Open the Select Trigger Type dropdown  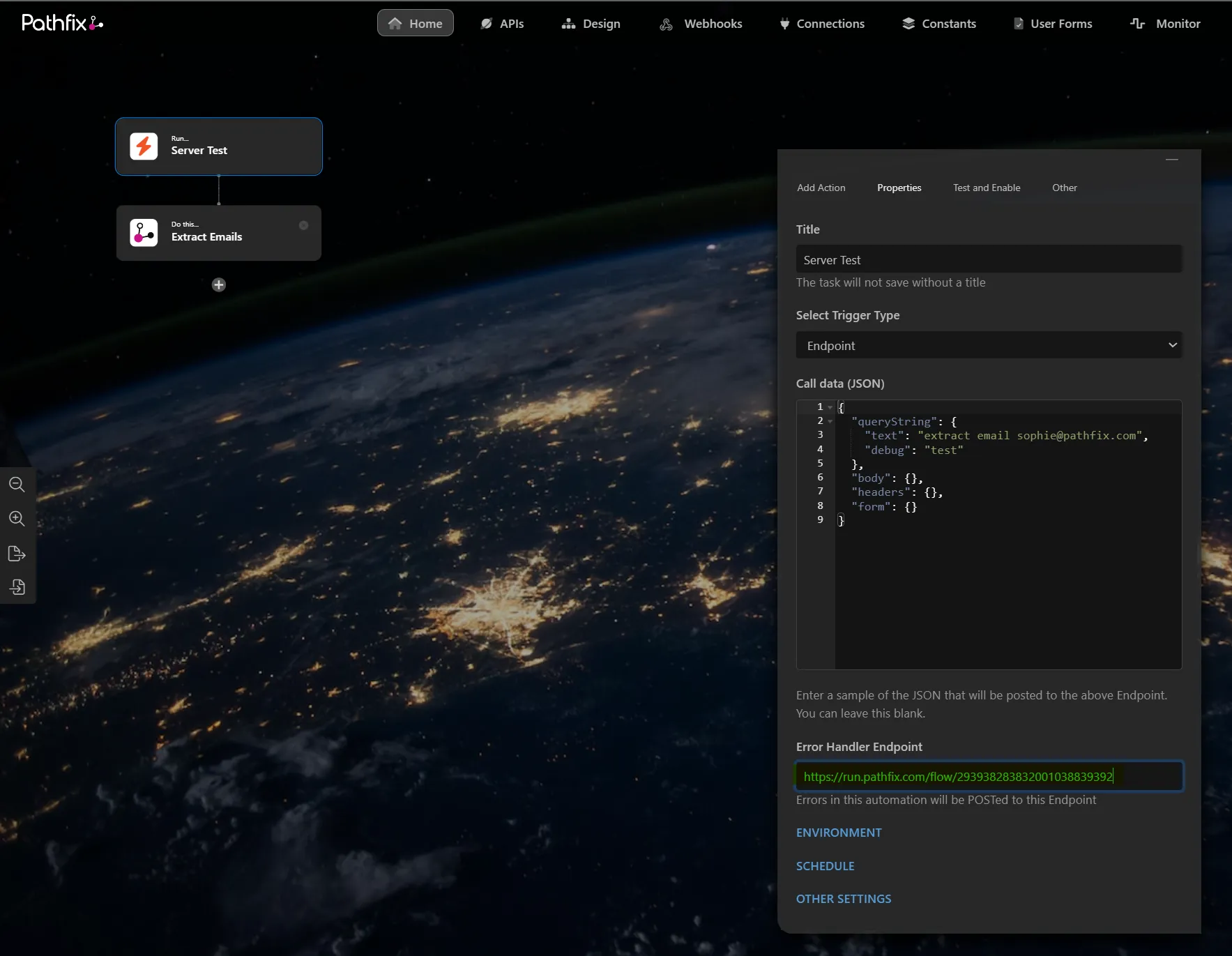click(x=989, y=345)
